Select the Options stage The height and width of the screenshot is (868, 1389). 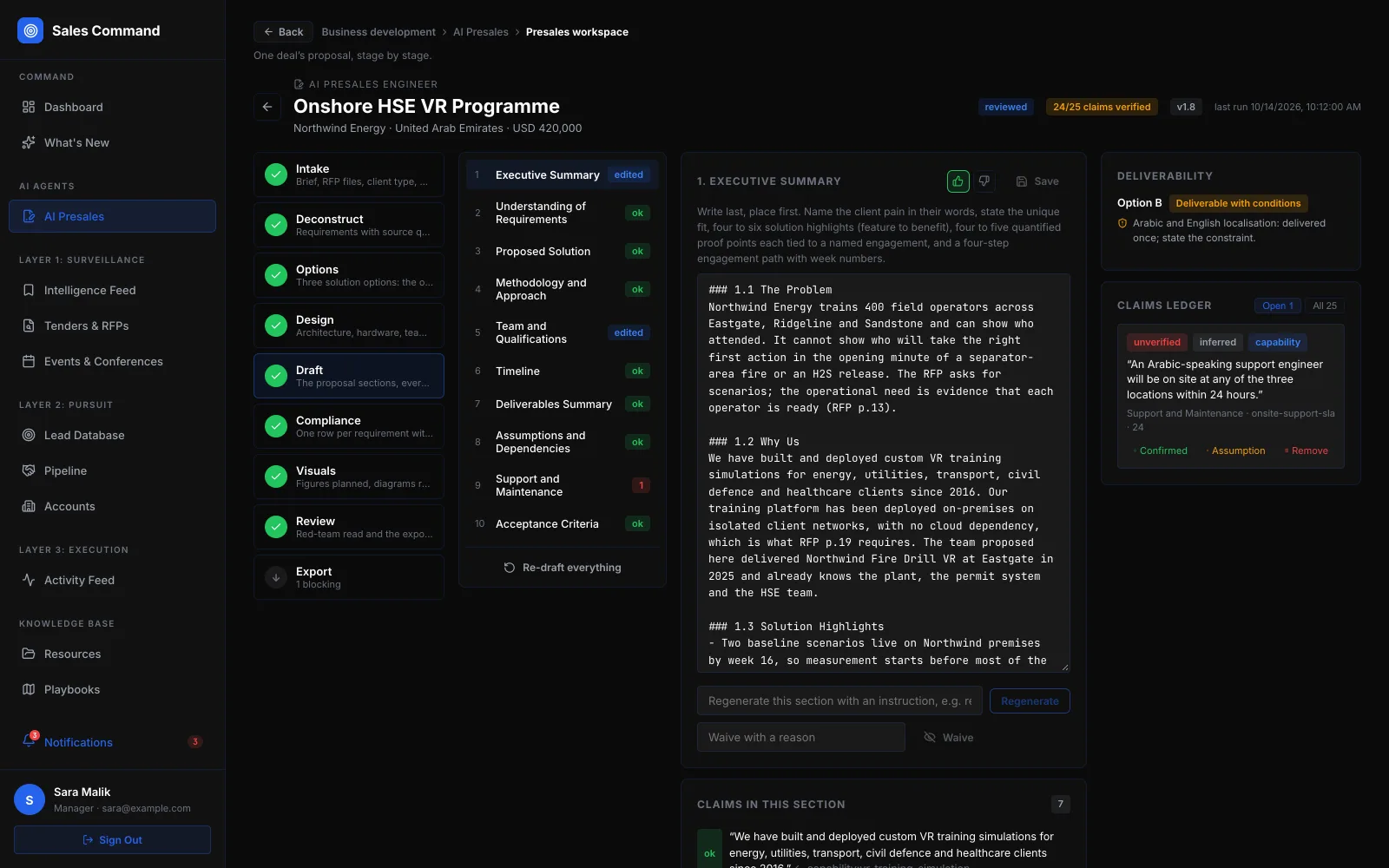349,275
